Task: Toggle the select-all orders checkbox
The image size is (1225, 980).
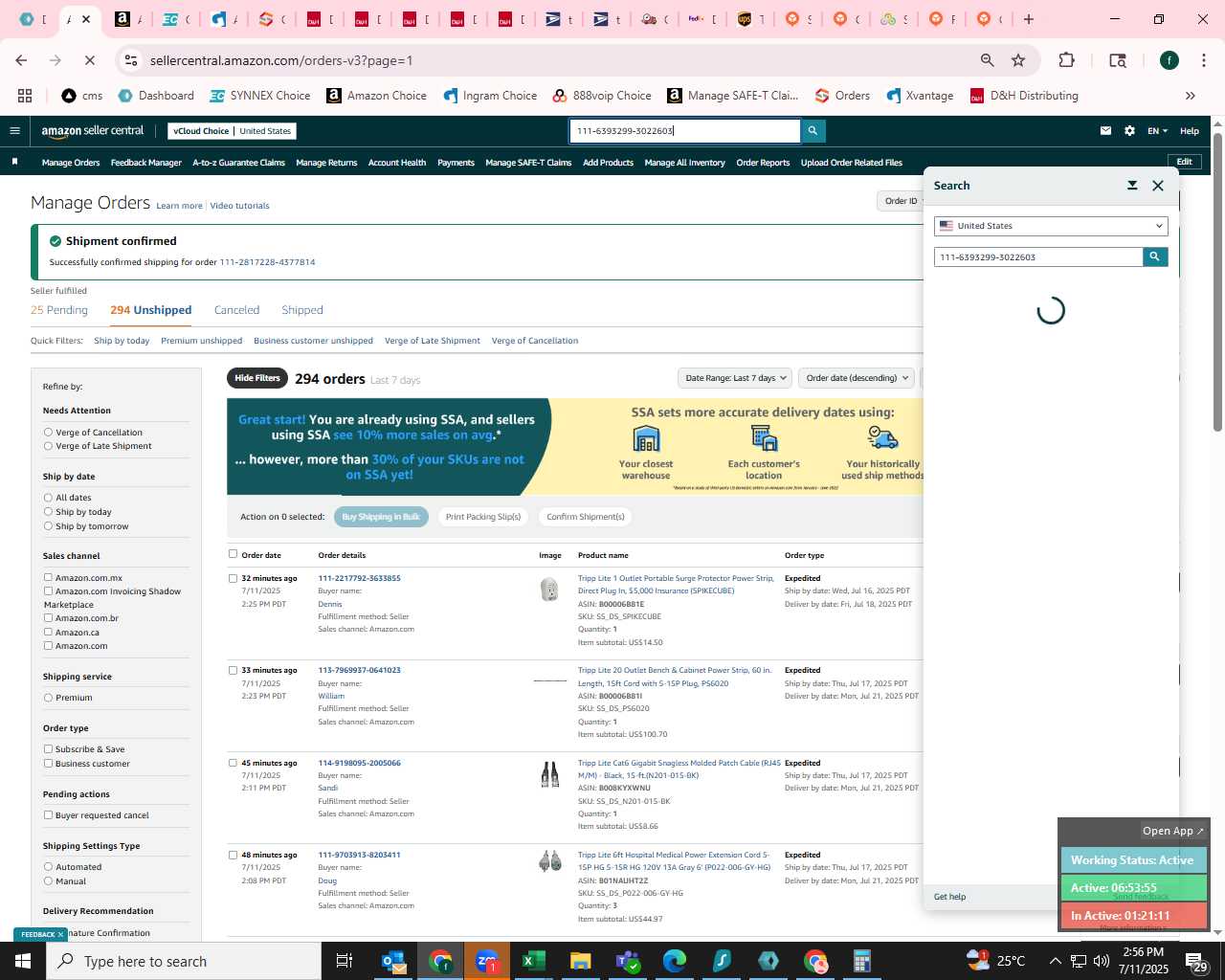Action: pyautogui.click(x=233, y=554)
